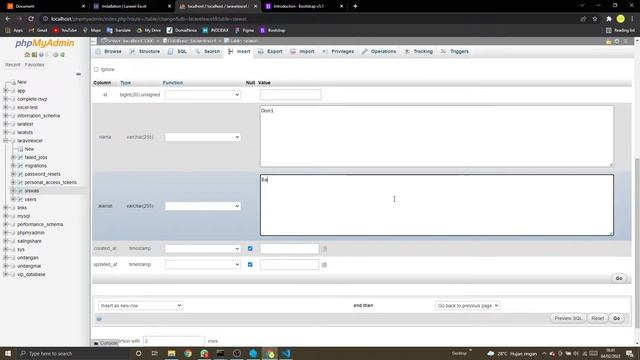Switch to the Search tab
Viewport: 640px width, 360px height.
click(x=208, y=51)
